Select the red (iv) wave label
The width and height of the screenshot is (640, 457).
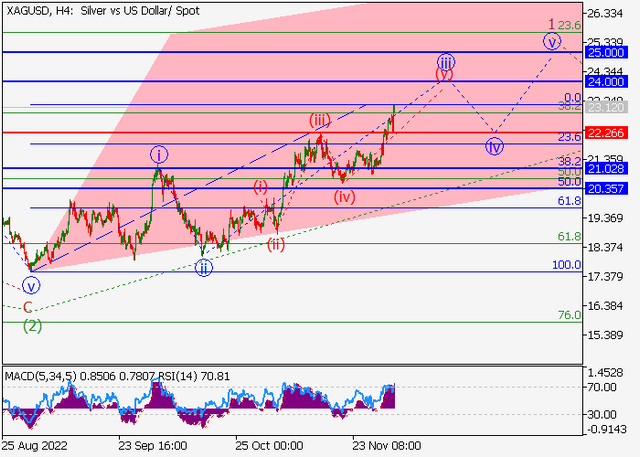coord(344,197)
